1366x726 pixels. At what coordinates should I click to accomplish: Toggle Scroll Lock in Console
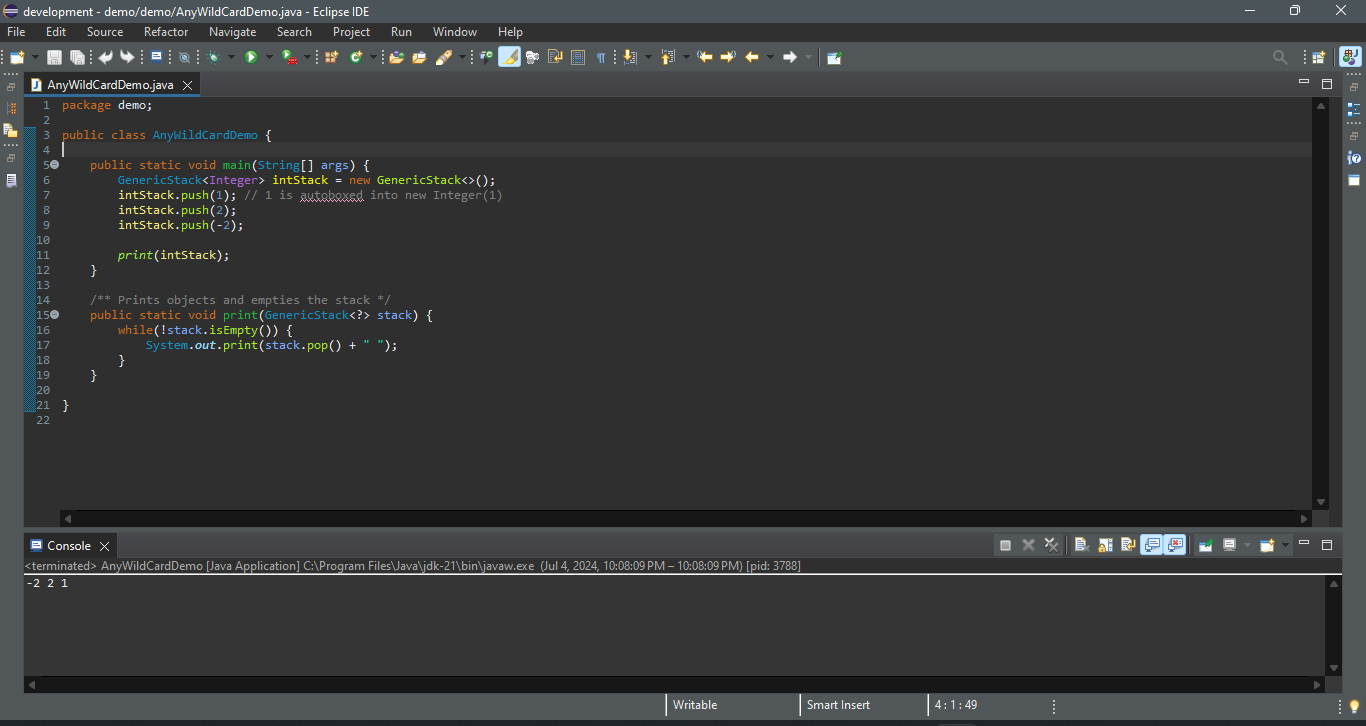tap(1105, 545)
